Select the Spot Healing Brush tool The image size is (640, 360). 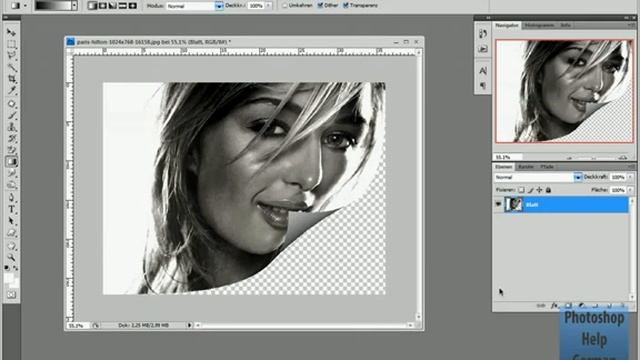(x=11, y=104)
